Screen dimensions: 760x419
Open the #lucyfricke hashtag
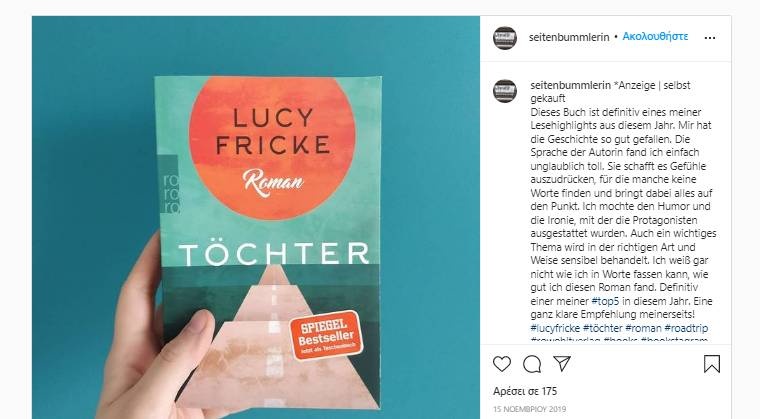(x=555, y=328)
